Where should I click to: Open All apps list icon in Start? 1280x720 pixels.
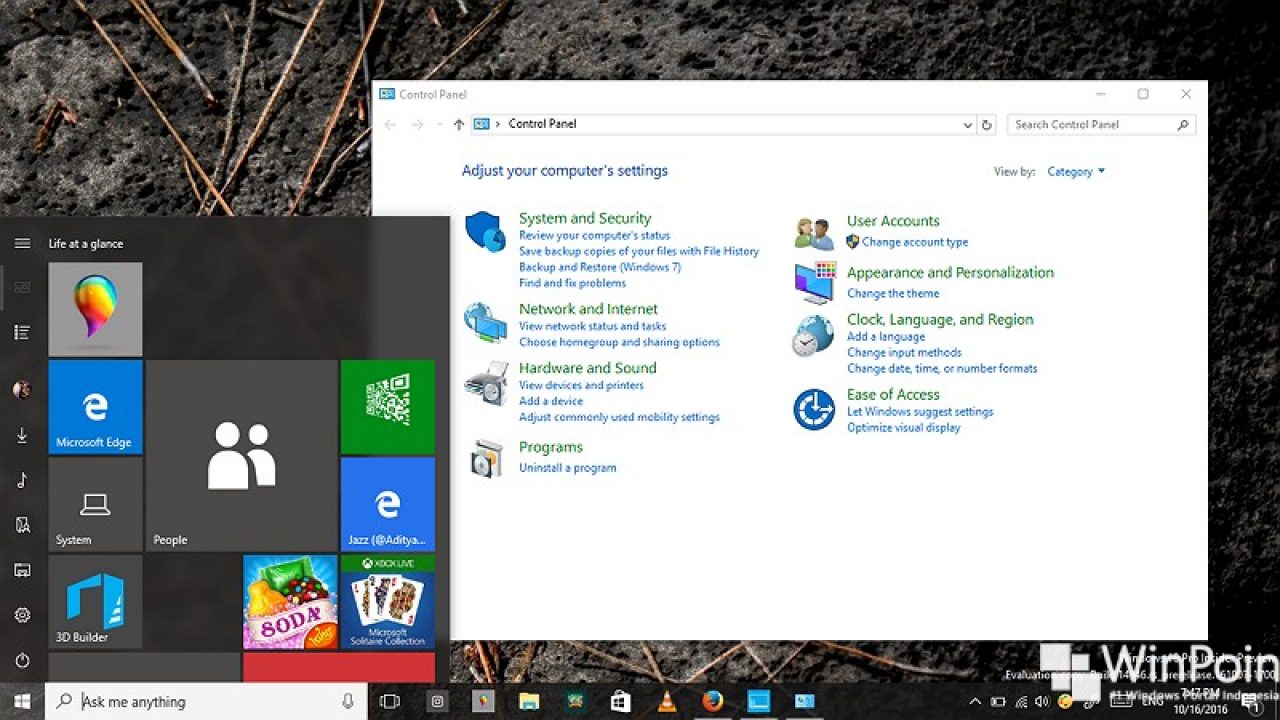(x=22, y=332)
